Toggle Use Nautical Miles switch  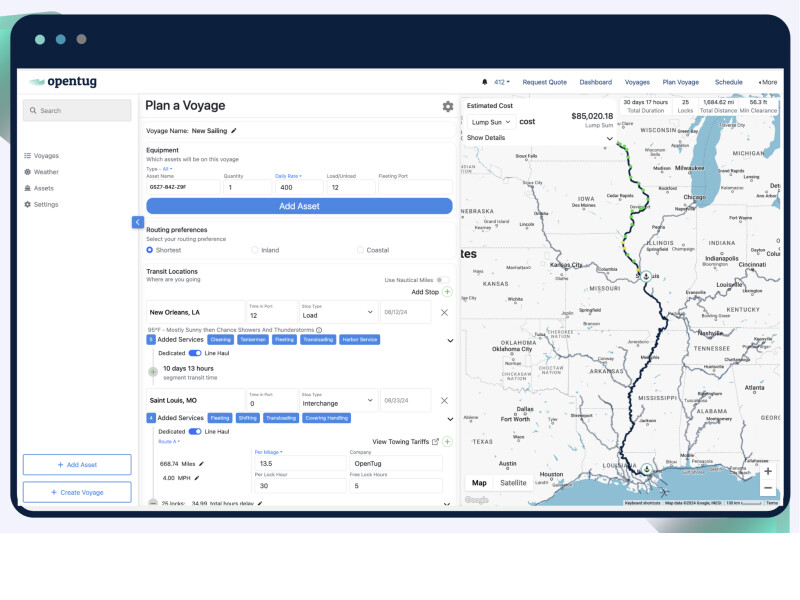click(x=443, y=280)
